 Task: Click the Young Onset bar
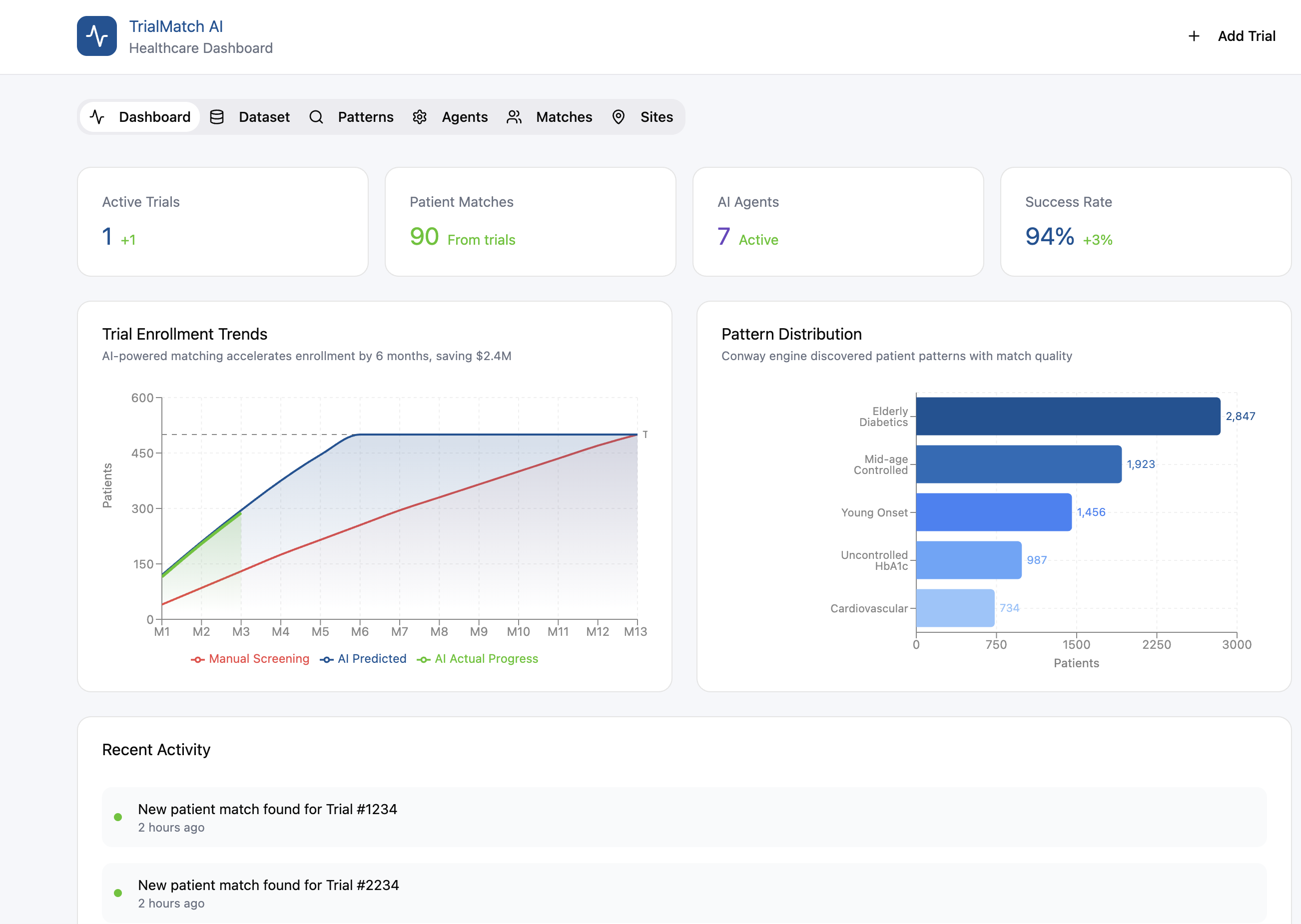[x=994, y=512]
